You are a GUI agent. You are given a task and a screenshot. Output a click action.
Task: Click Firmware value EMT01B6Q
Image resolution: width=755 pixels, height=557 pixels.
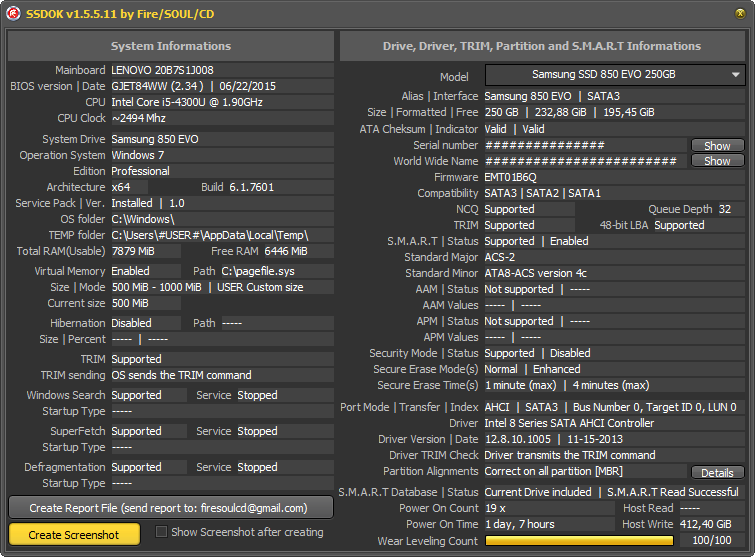pyautogui.click(x=510, y=177)
